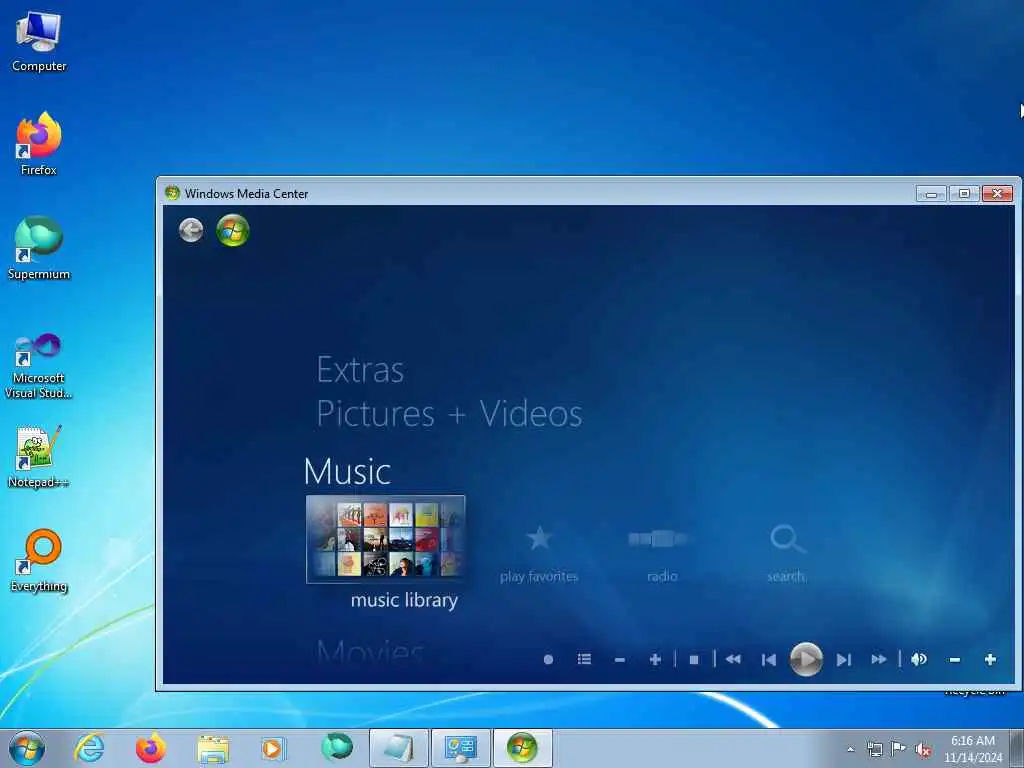Raise volume with the rightmost plus button
1024x768 pixels.
pyautogui.click(x=990, y=660)
